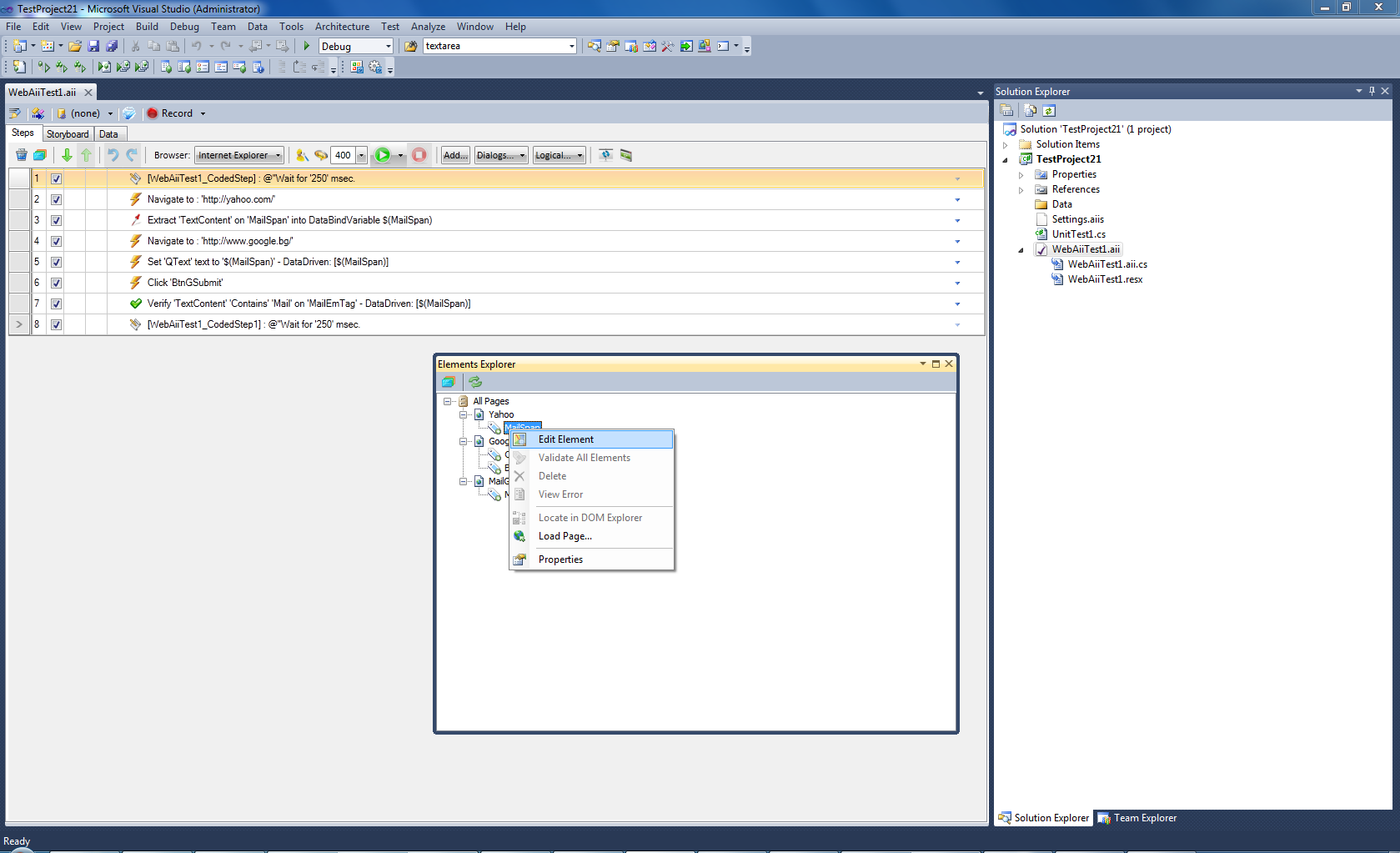1400x853 pixels.
Task: Toggle the checkbox on step 5 row
Action: click(x=56, y=262)
